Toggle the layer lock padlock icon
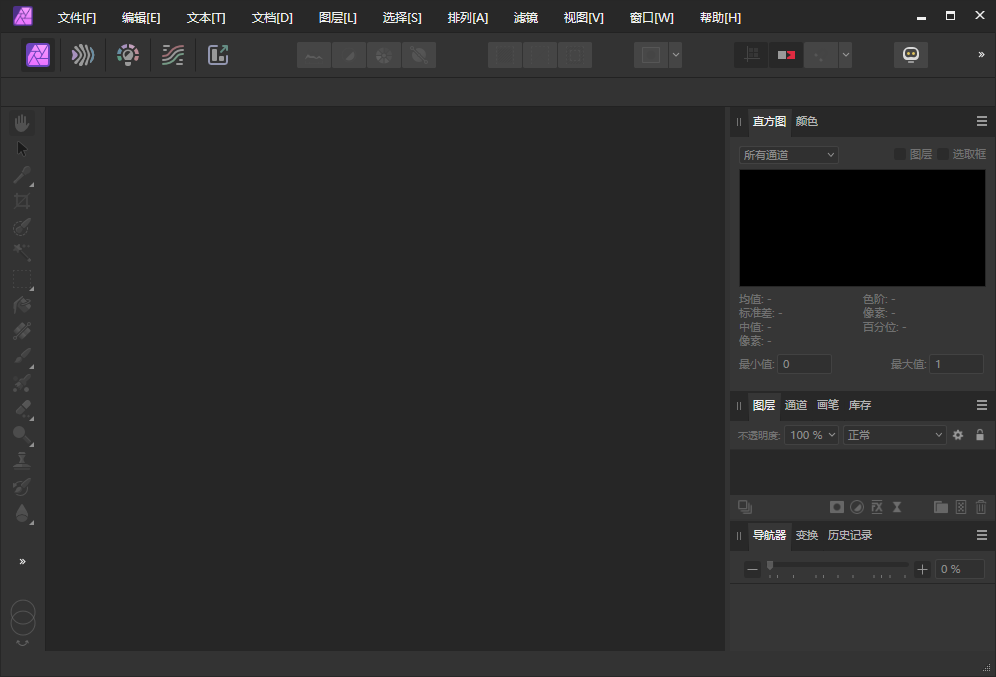The width and height of the screenshot is (996, 677). [x=978, y=434]
